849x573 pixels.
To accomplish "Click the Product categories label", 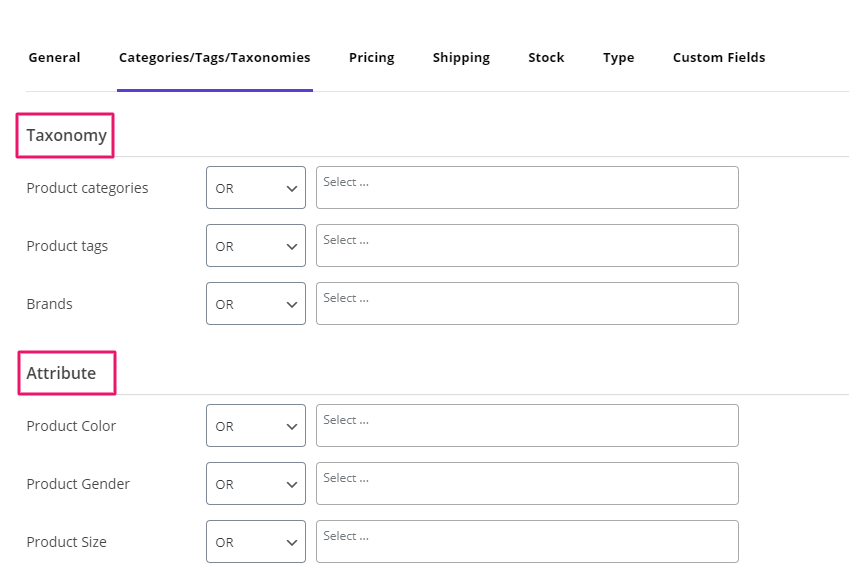I will [87, 188].
